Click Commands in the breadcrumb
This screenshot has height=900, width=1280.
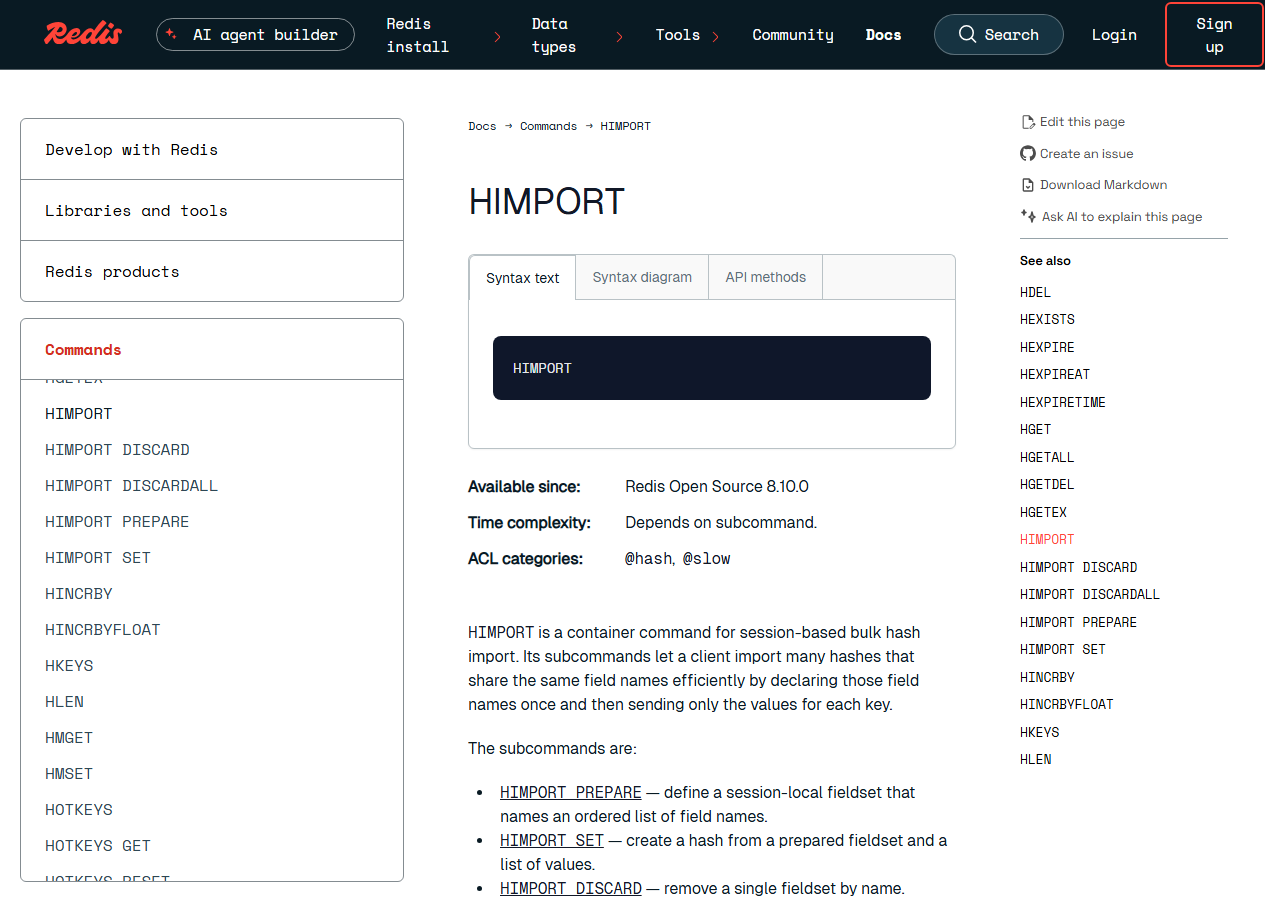[548, 126]
